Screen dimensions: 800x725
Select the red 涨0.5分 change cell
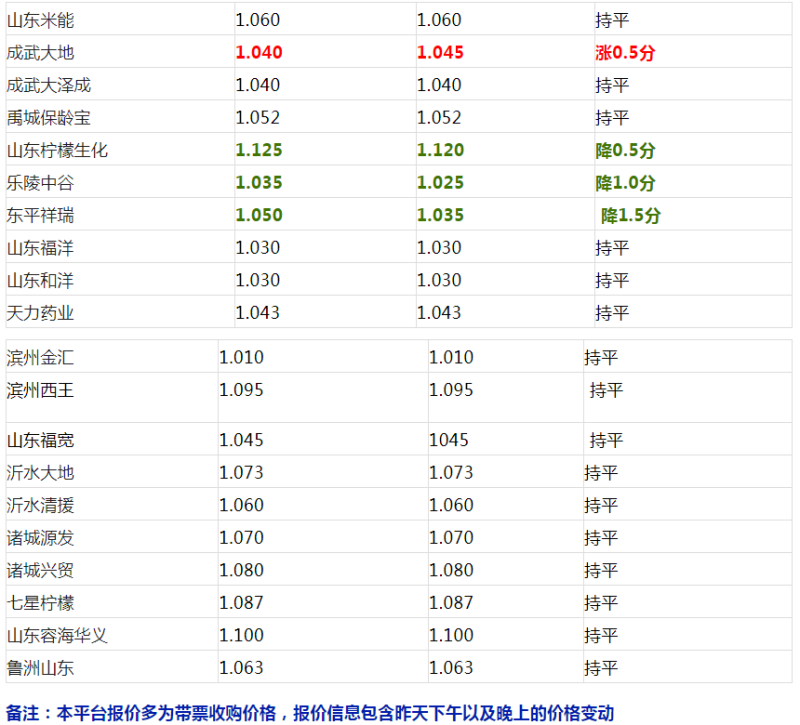625,52
